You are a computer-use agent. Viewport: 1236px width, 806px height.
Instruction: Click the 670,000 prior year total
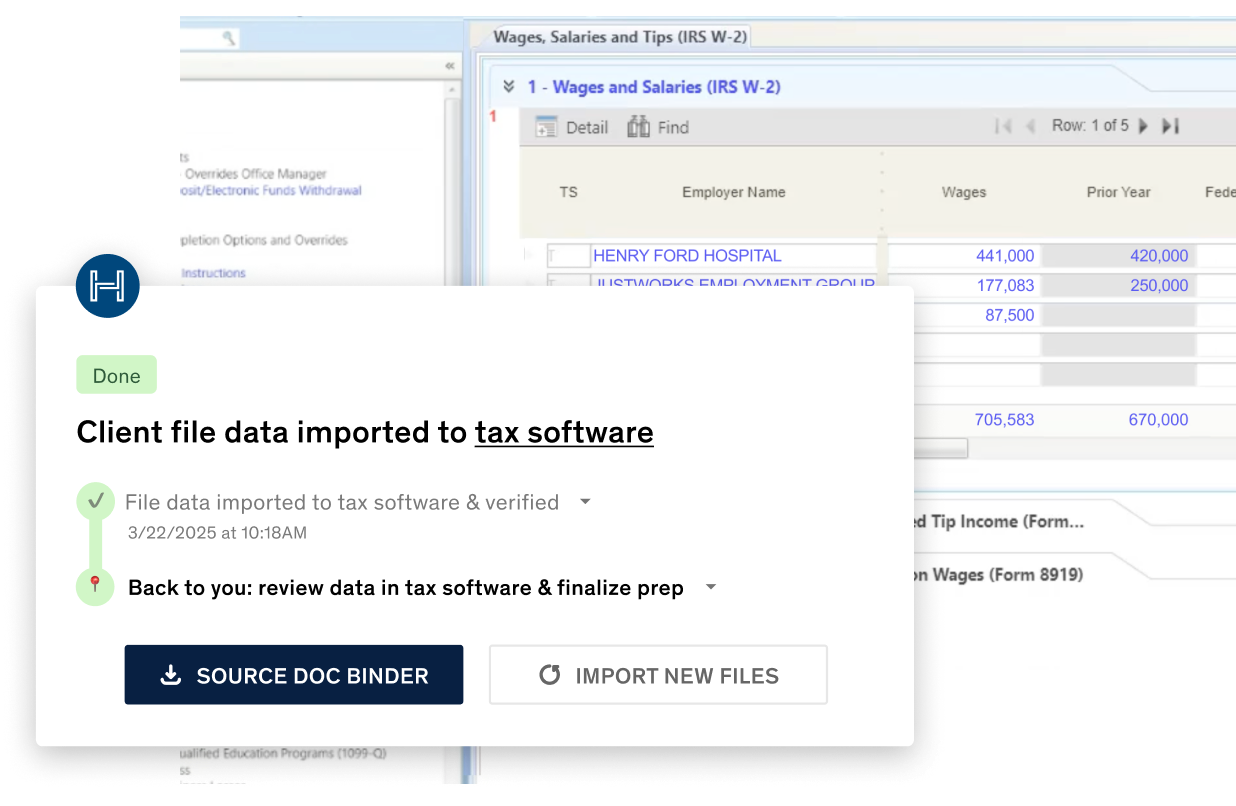coord(1158,420)
